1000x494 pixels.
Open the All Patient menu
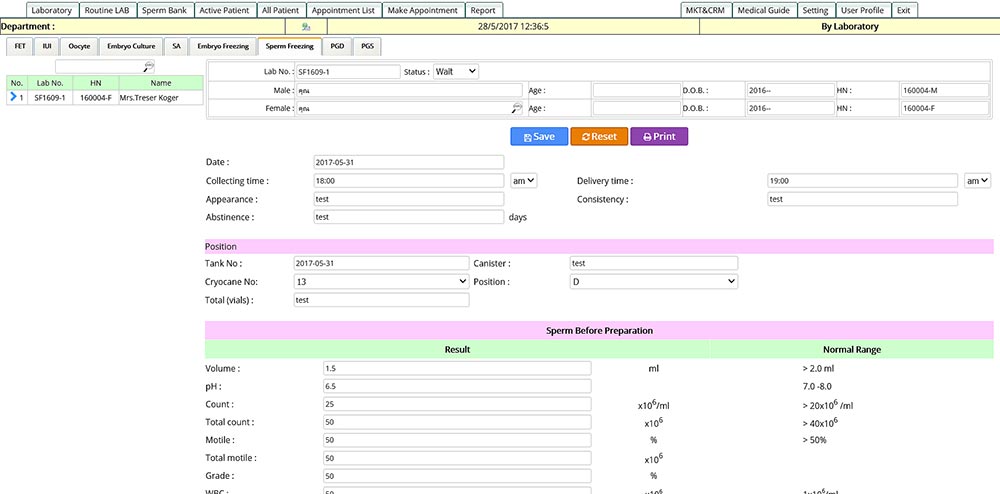(x=281, y=10)
